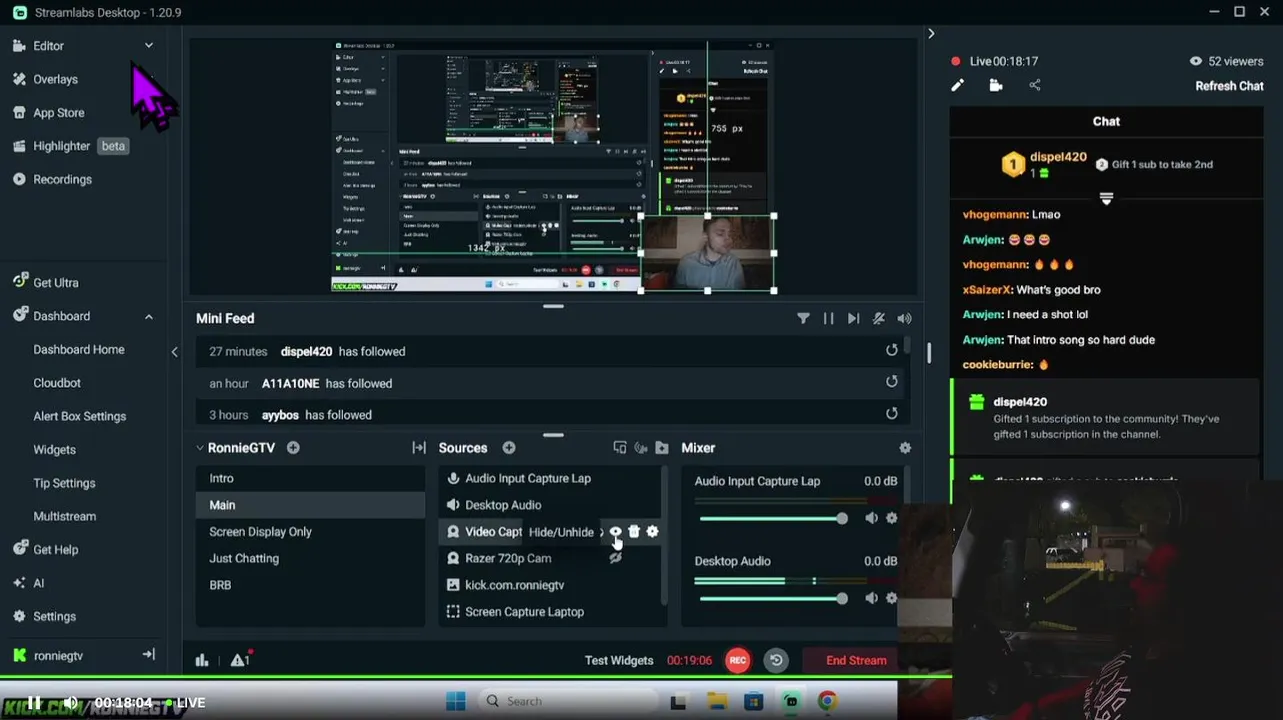The height and width of the screenshot is (720, 1283).
Task: Skip the current alert in Mini Feed
Action: 853,318
